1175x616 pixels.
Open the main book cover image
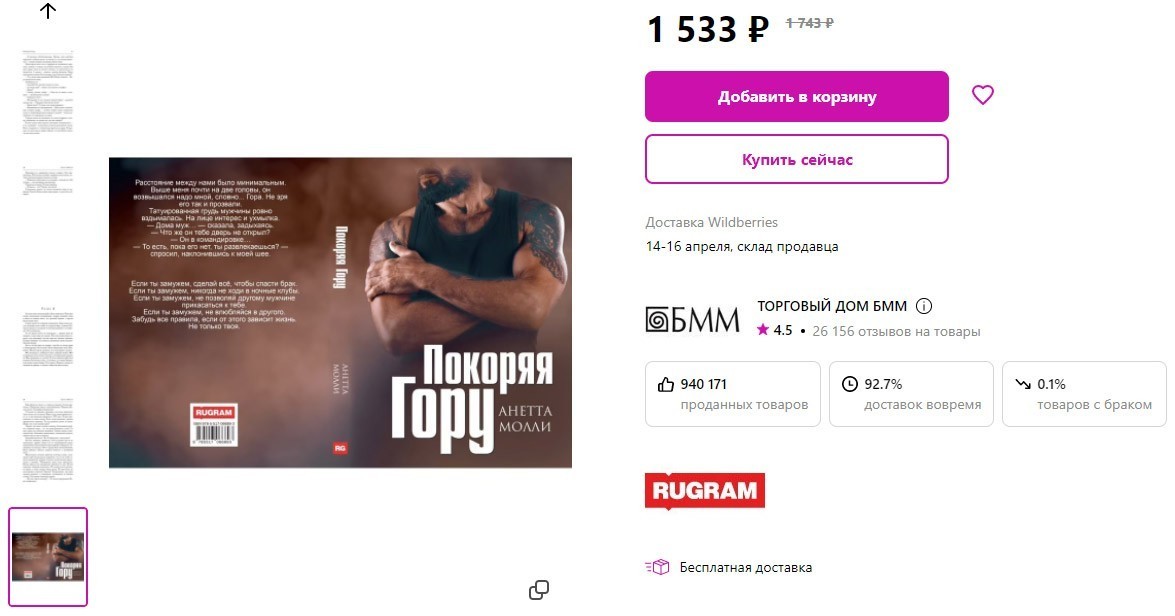pos(340,312)
